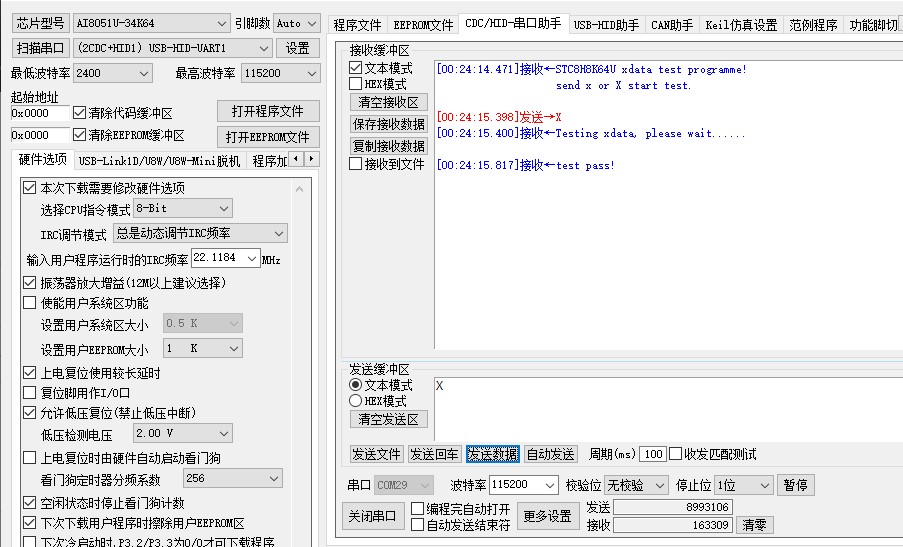This screenshot has height=547, width=903.
Task: Switch to the CDC/HID-串口助手 tab
Action: (513, 23)
